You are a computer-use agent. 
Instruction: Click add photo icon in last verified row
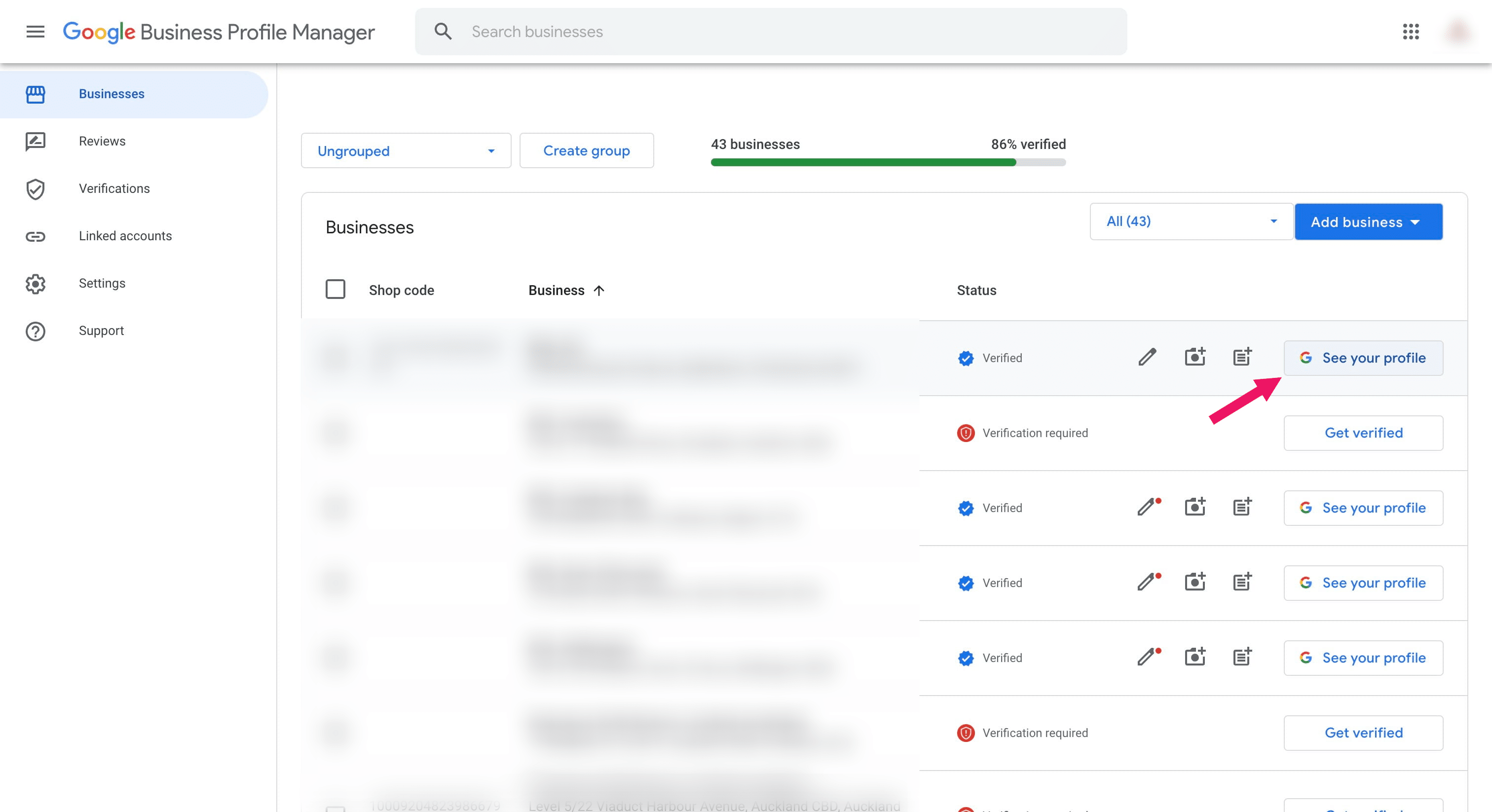click(1194, 658)
